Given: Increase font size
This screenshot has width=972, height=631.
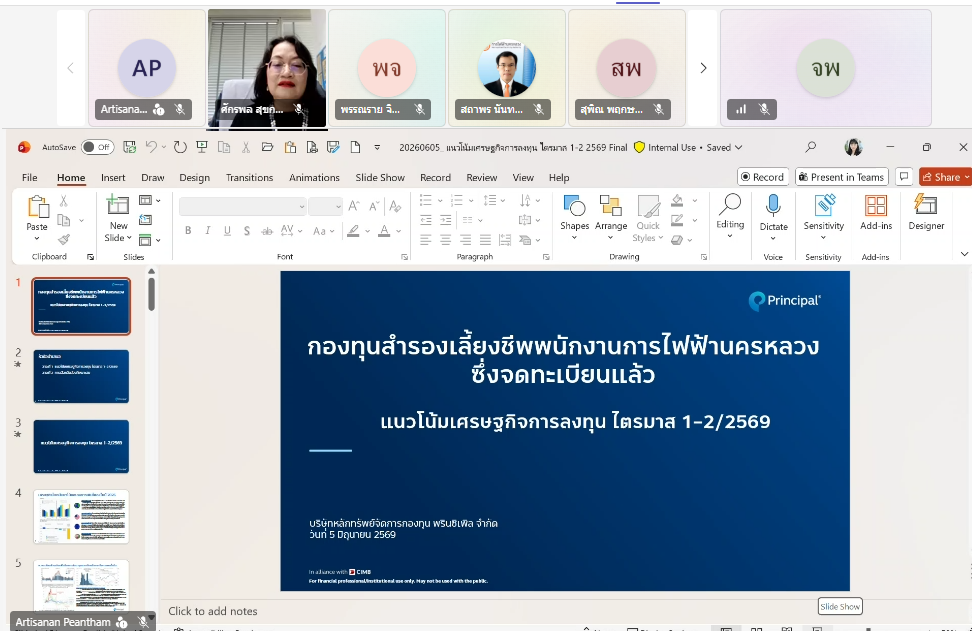Looking at the screenshot, I should tap(354, 206).
